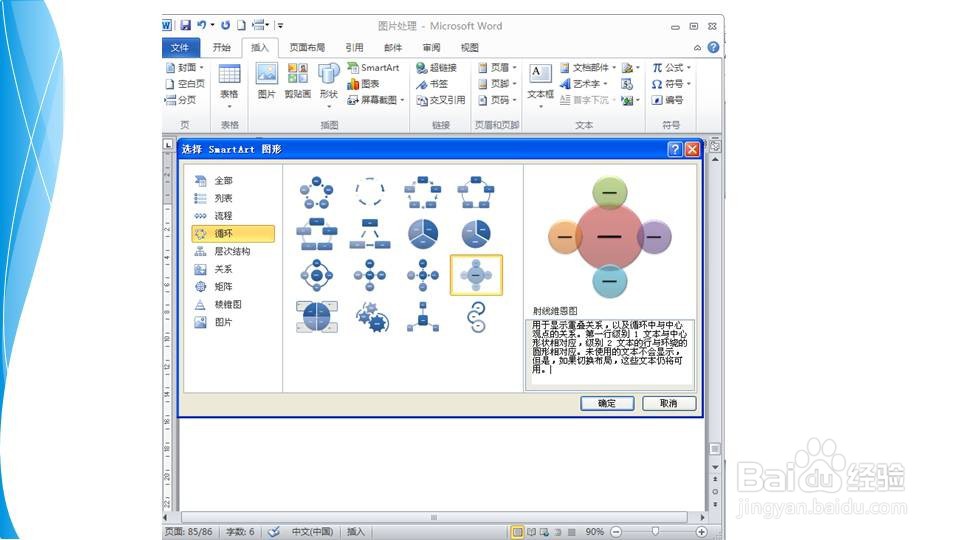Switch to the Mailings (邮件) tab
The image size is (960, 540).
[x=393, y=47]
